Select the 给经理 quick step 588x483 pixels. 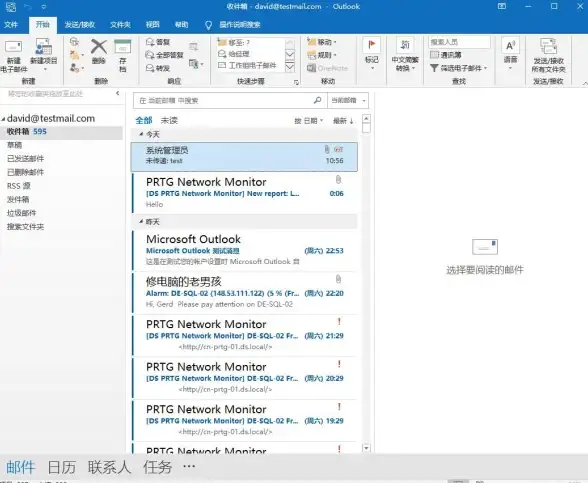234,54
